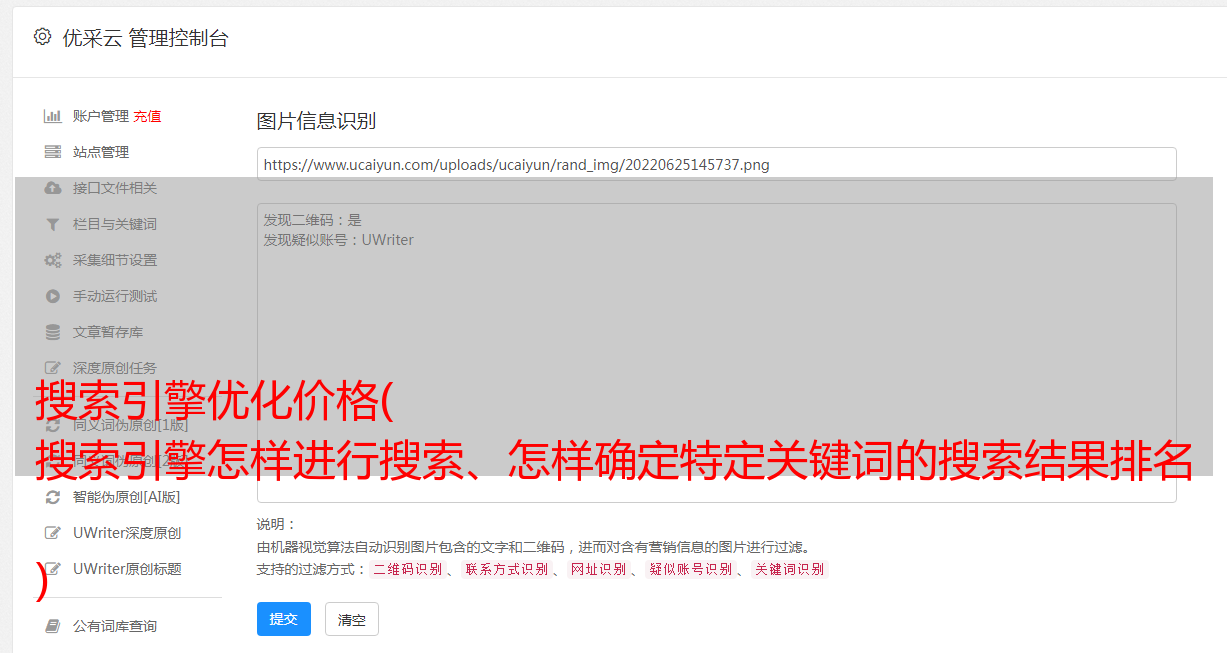Click the blue 提交 button
Image resolution: width=1227 pixels, height=653 pixels.
(x=284, y=619)
